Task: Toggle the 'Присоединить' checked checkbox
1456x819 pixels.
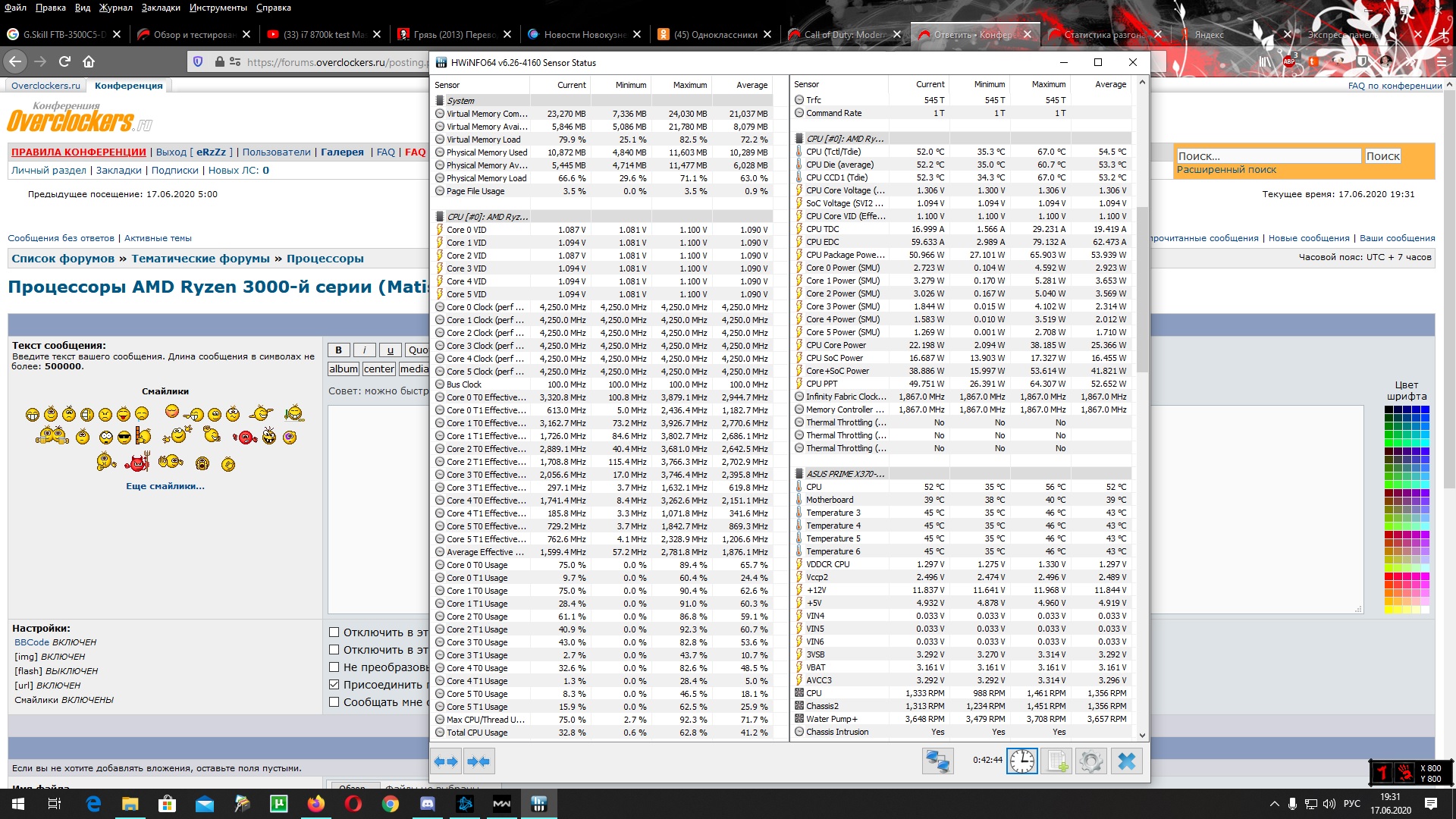Action: coord(334,684)
